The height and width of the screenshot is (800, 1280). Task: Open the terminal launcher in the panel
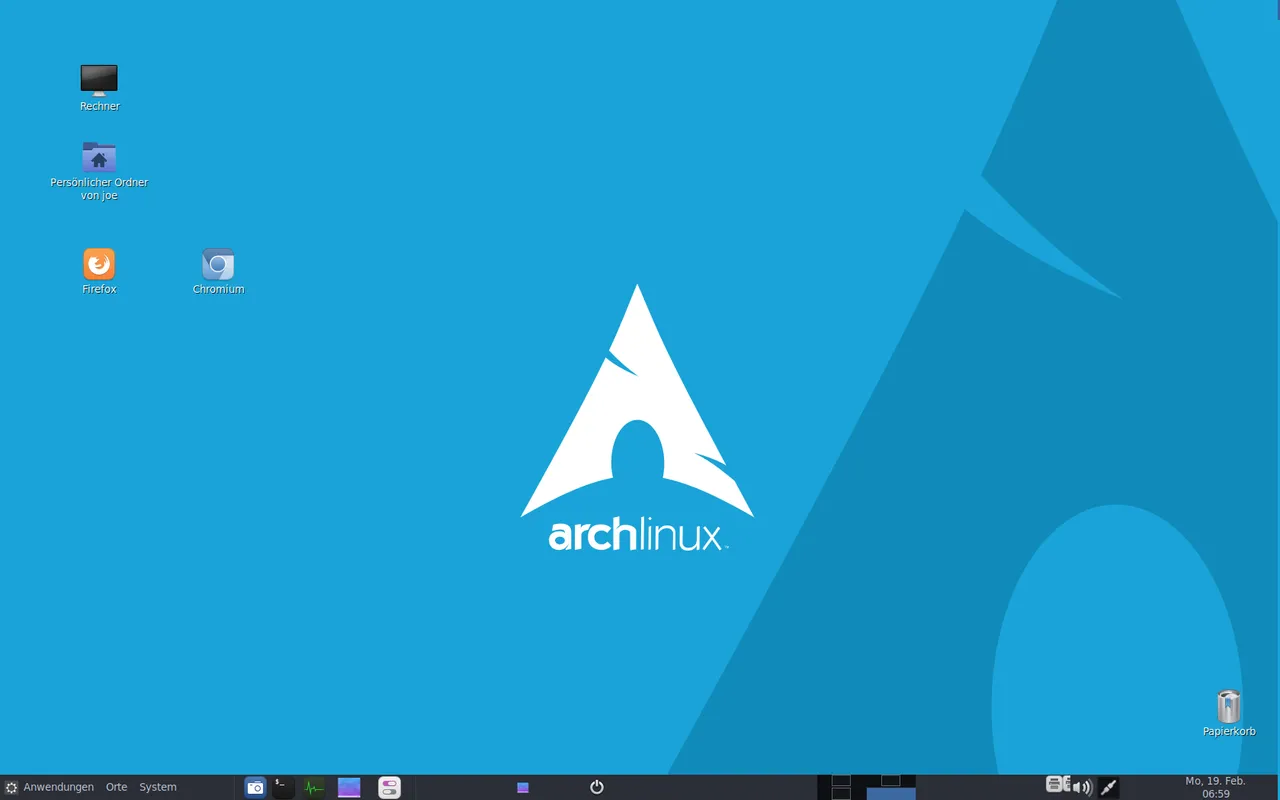(x=284, y=787)
